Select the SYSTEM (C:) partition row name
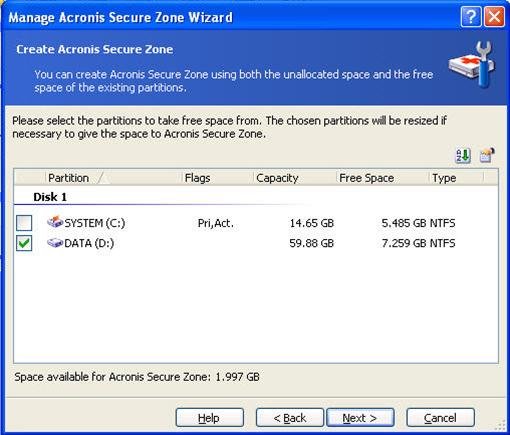 point(95,223)
